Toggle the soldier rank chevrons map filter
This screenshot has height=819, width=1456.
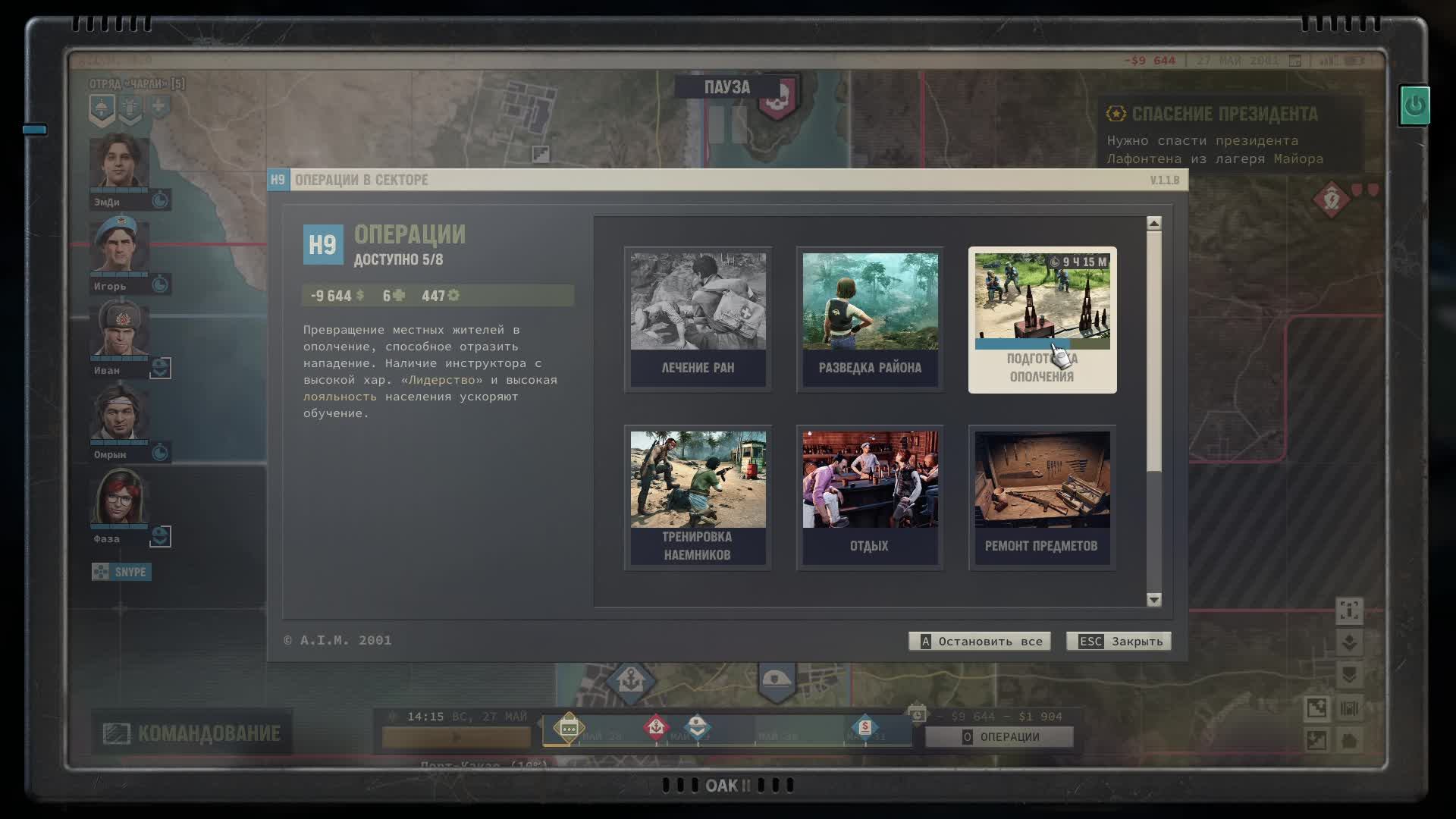coord(1349,643)
